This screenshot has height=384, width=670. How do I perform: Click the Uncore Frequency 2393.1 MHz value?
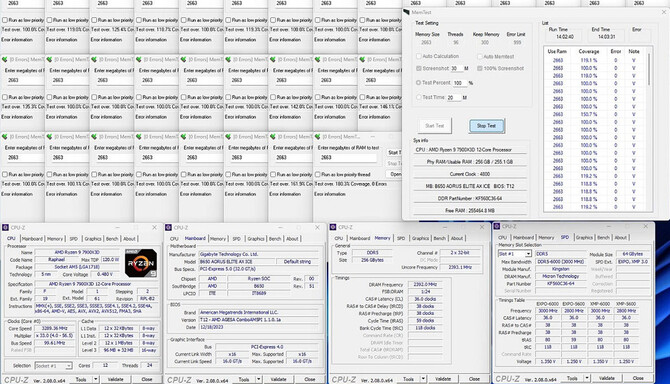[460, 267]
